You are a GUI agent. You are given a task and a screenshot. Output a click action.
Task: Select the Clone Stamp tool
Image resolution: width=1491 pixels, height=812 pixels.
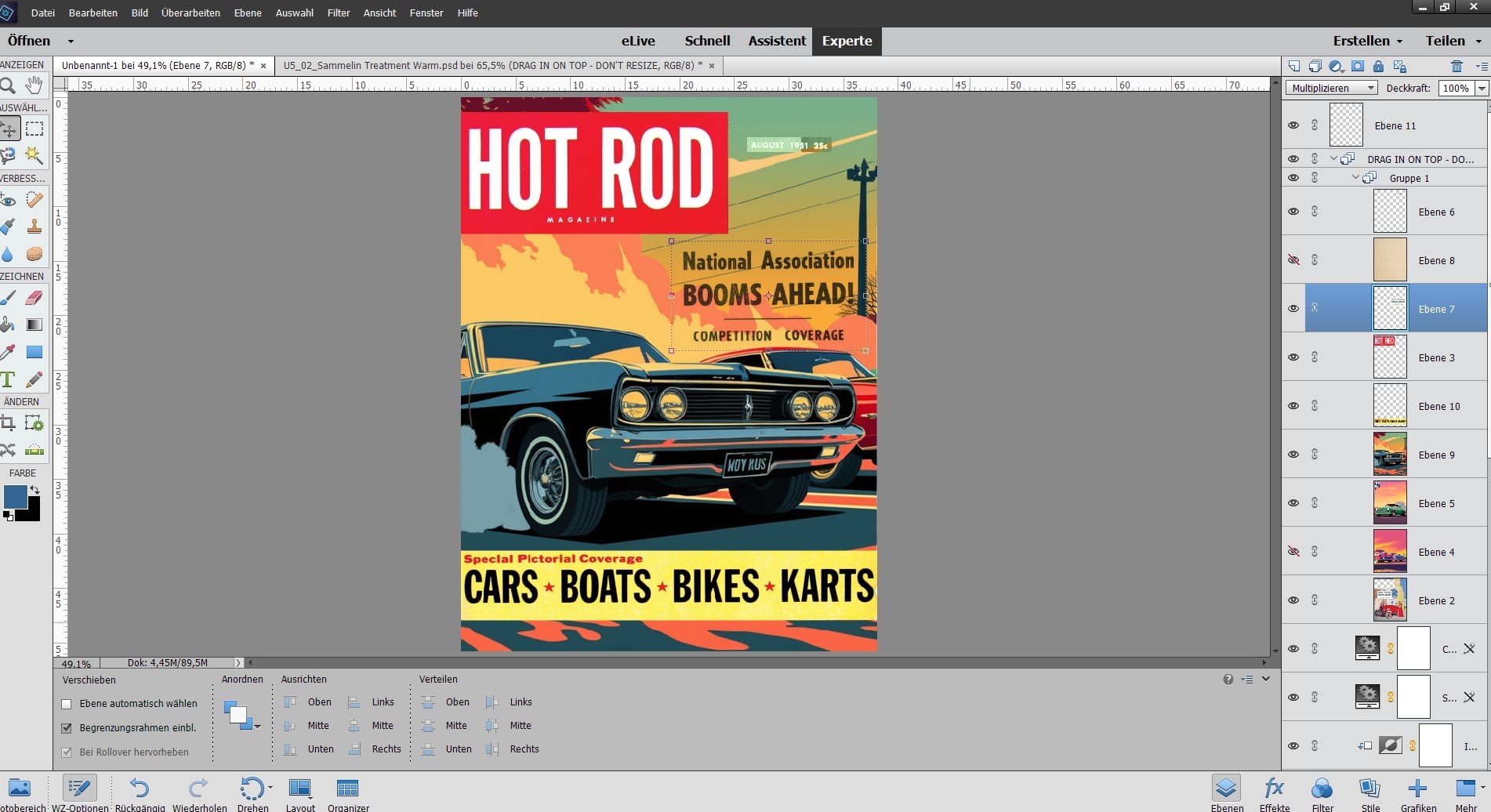[x=34, y=227]
